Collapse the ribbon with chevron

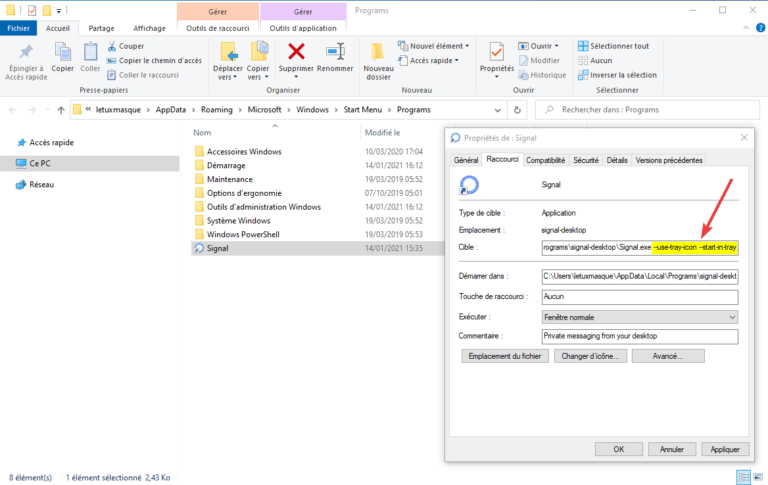tap(746, 28)
